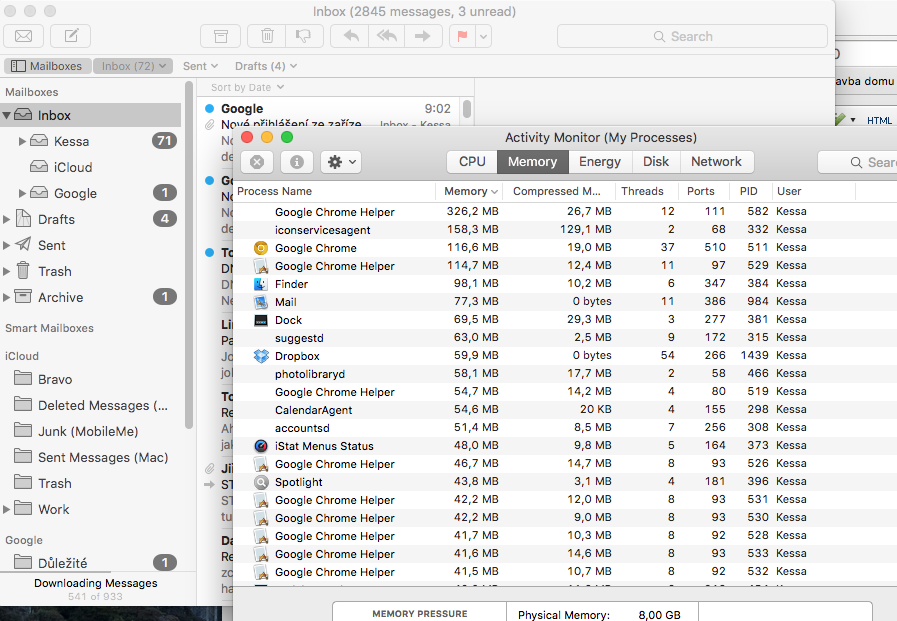
Task: Open the Drafts (4) favorites dropdown
Action: tap(265, 66)
